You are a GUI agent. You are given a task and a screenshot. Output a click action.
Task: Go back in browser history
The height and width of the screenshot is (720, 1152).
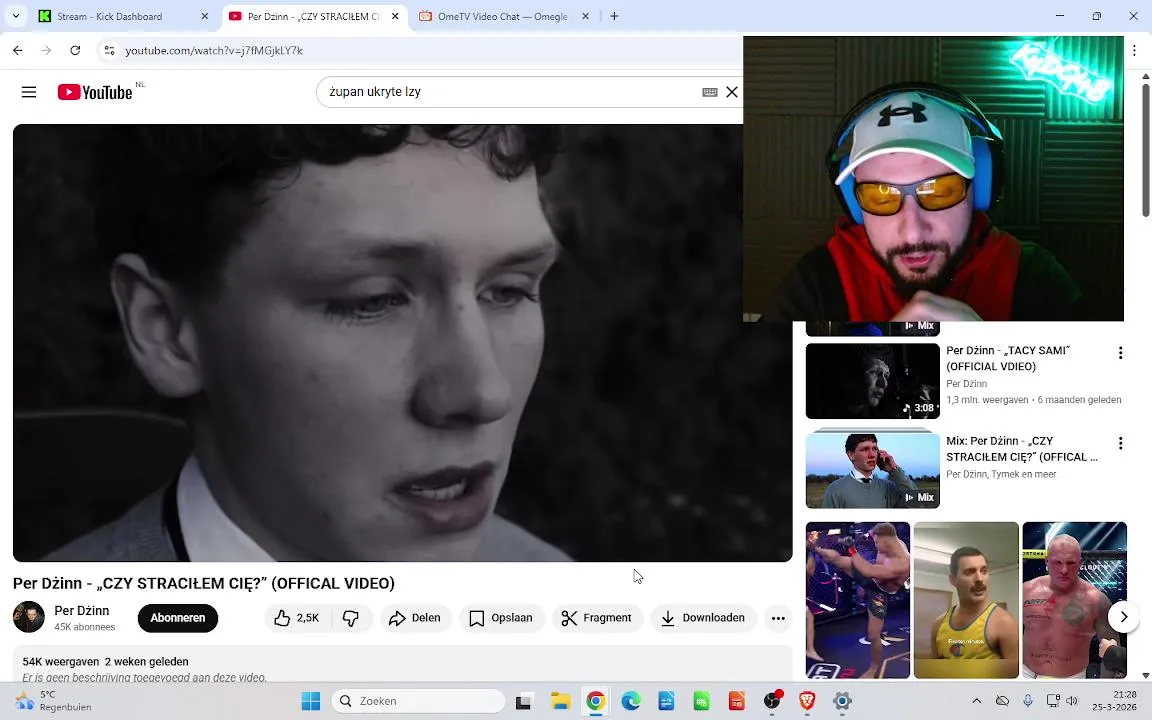click(18, 50)
